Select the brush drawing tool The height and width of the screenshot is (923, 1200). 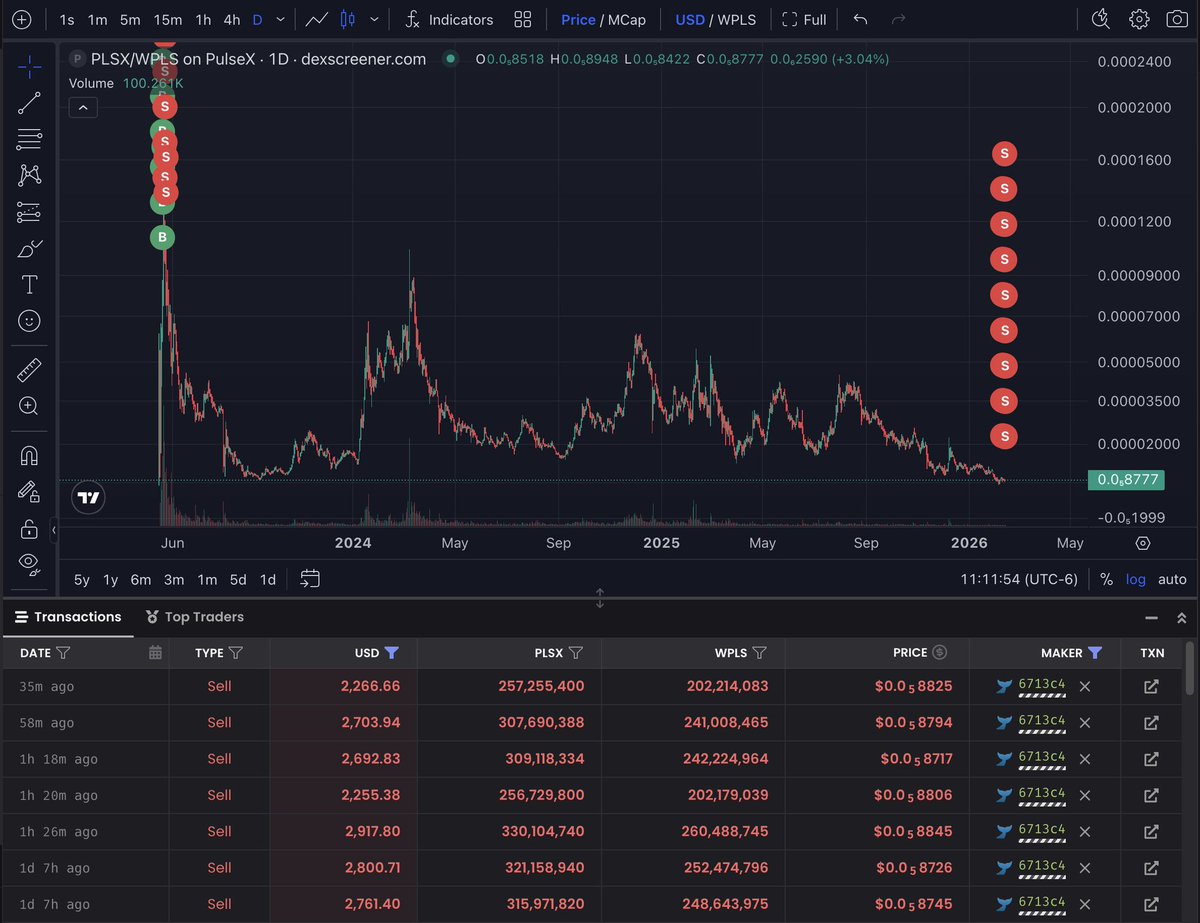tap(29, 248)
